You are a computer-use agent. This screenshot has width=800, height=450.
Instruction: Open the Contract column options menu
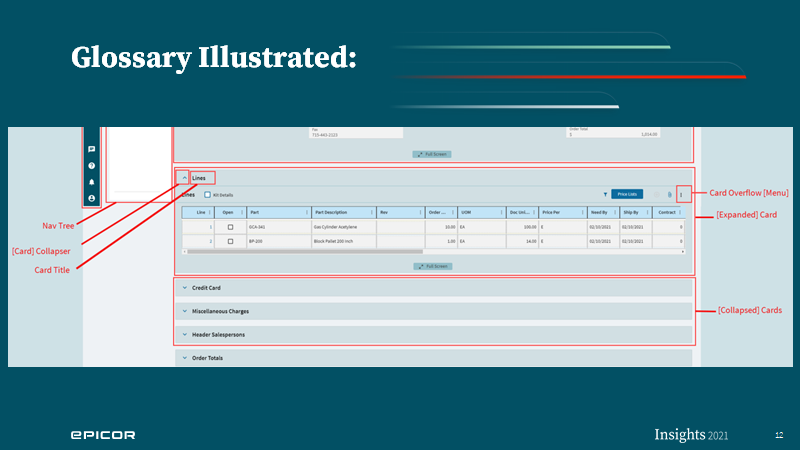[x=680, y=212]
